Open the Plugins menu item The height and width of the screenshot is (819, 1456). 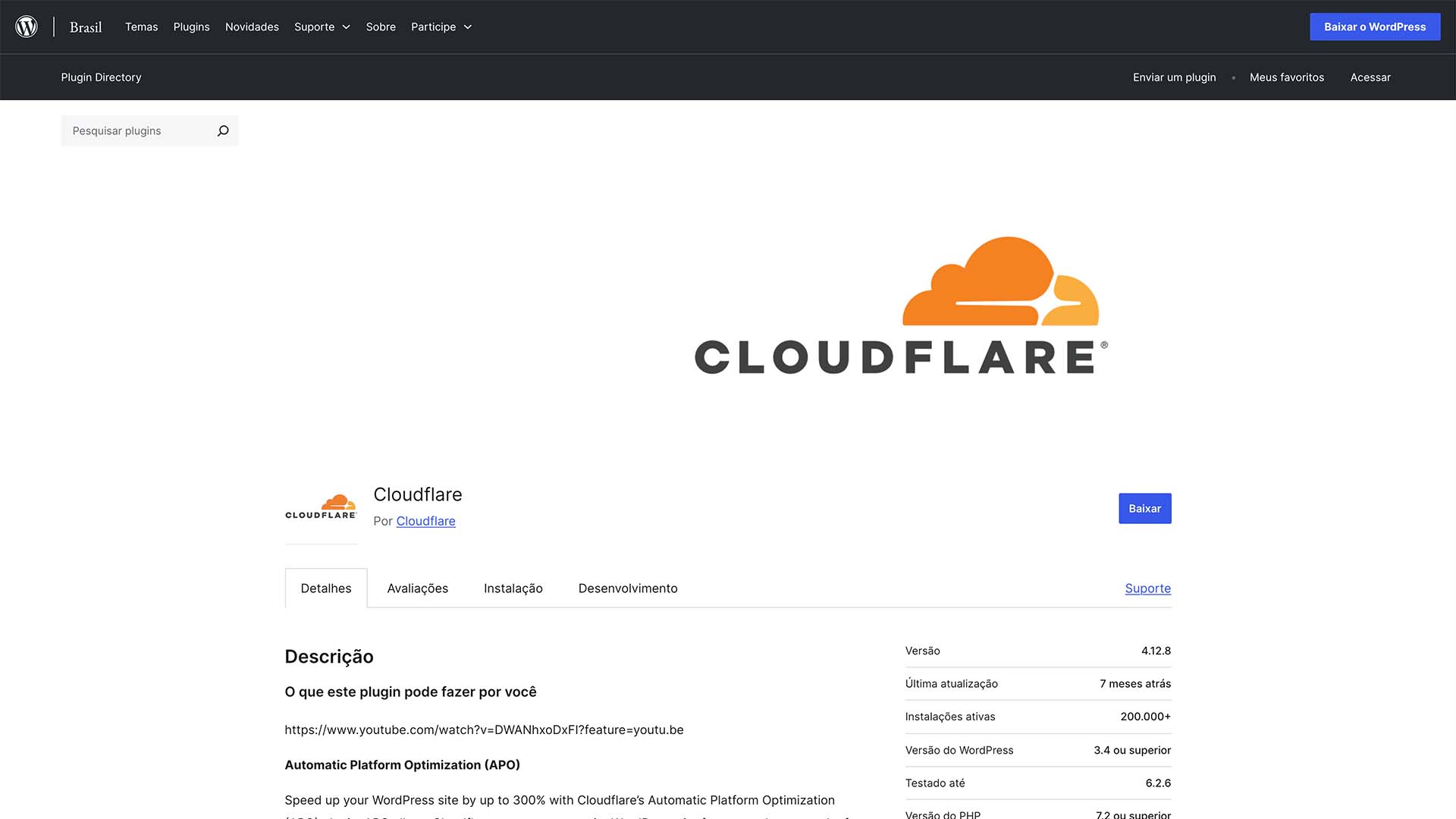pyautogui.click(x=191, y=27)
